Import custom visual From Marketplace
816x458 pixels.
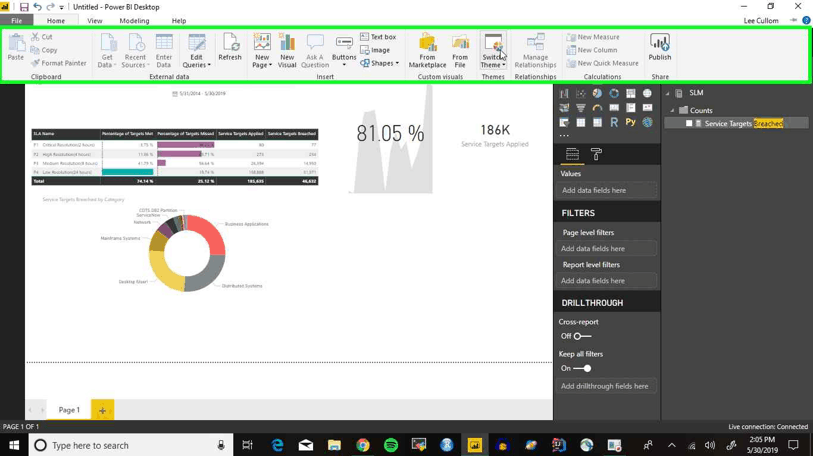427,50
